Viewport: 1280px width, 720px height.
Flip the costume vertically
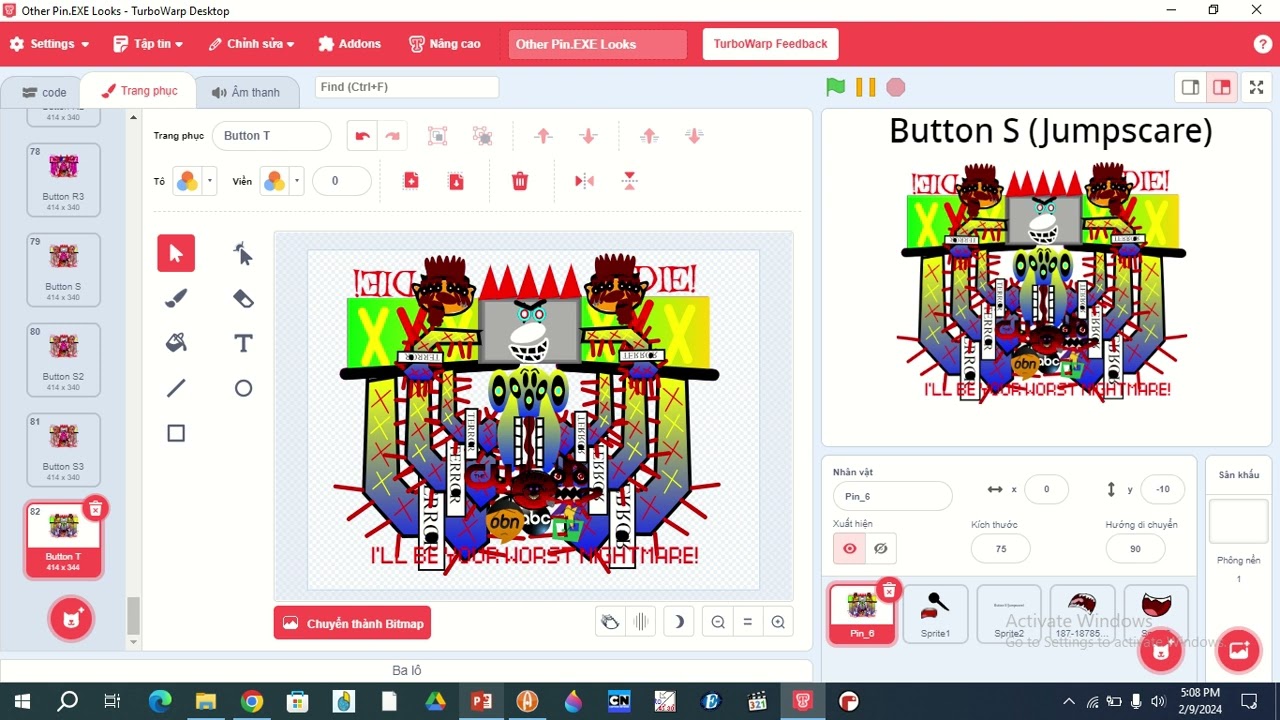click(629, 181)
